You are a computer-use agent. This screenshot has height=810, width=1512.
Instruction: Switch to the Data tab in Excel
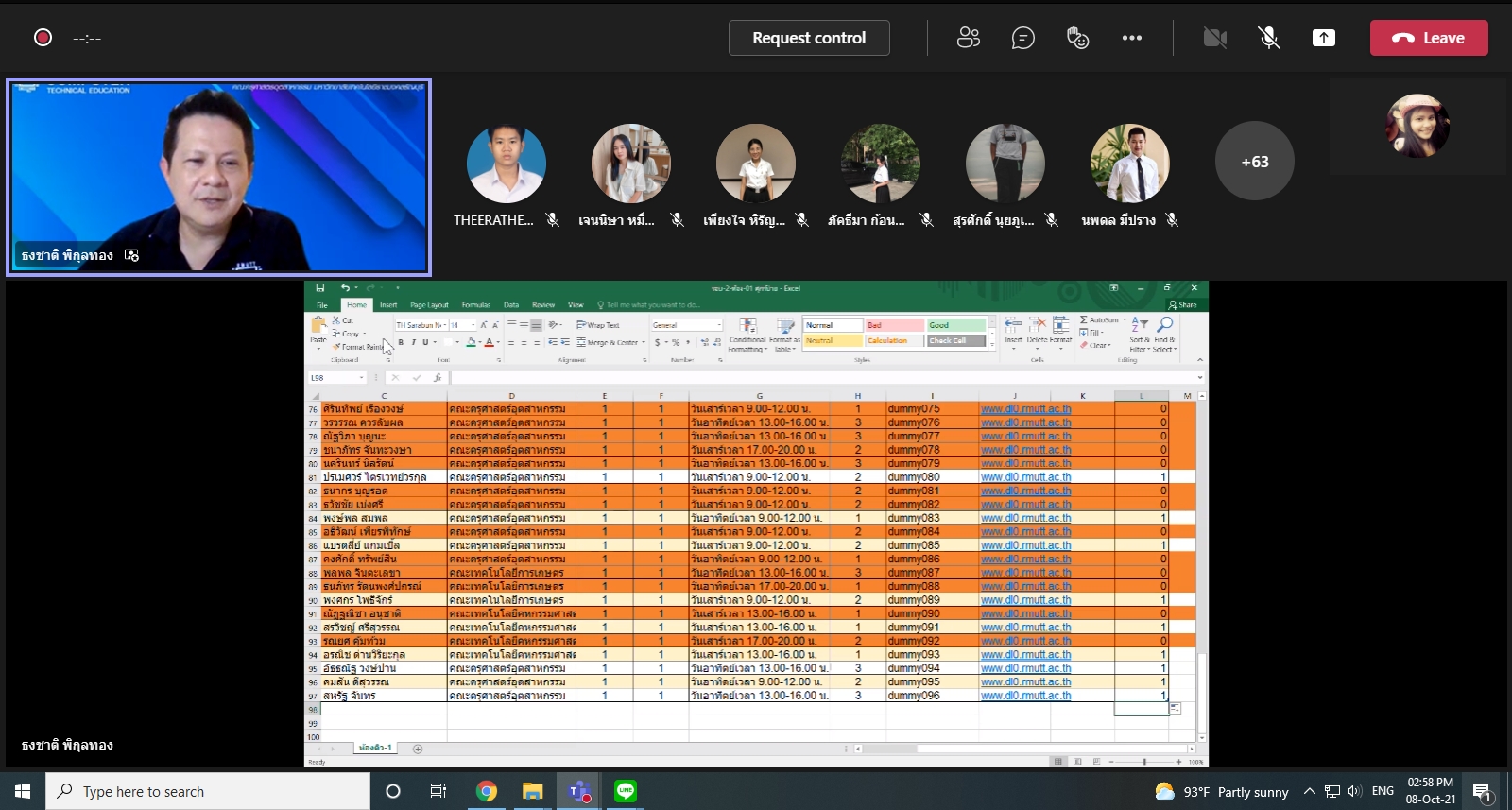[x=511, y=305]
